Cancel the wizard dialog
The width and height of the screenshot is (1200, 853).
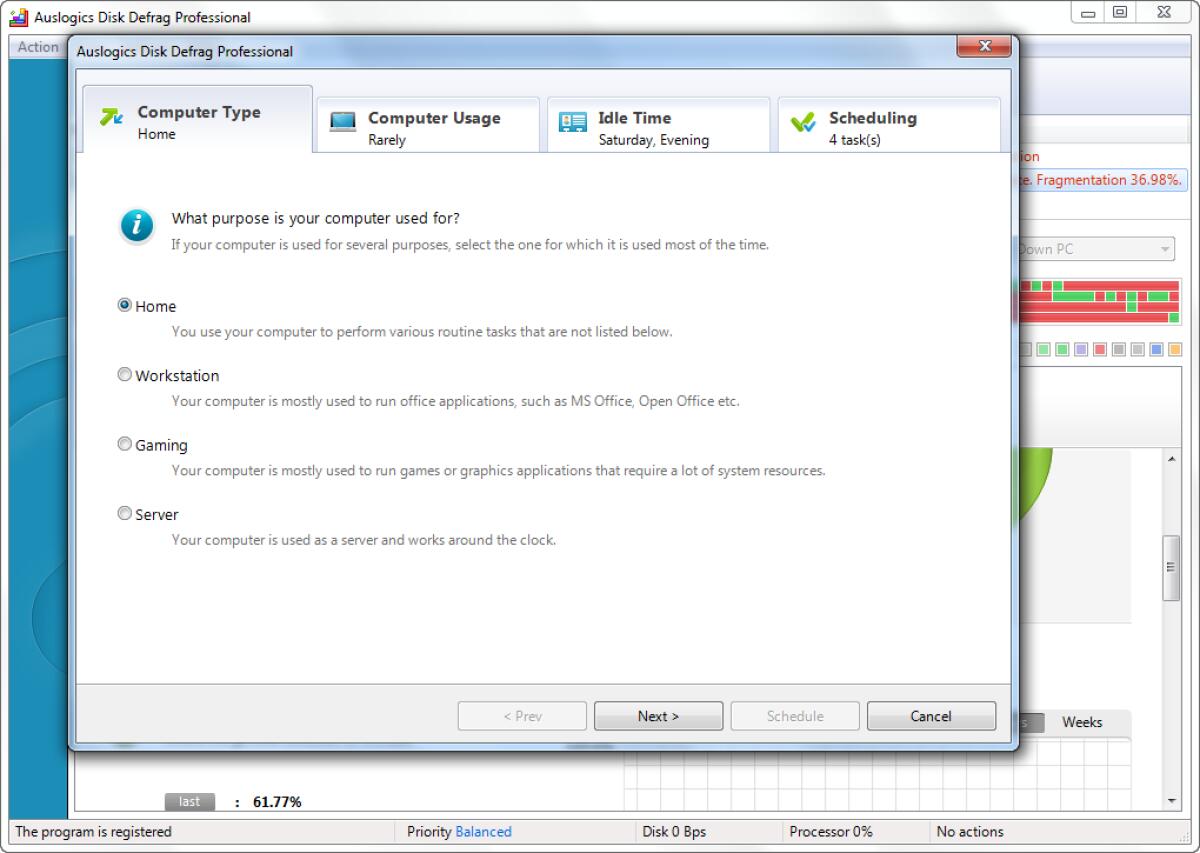(930, 715)
